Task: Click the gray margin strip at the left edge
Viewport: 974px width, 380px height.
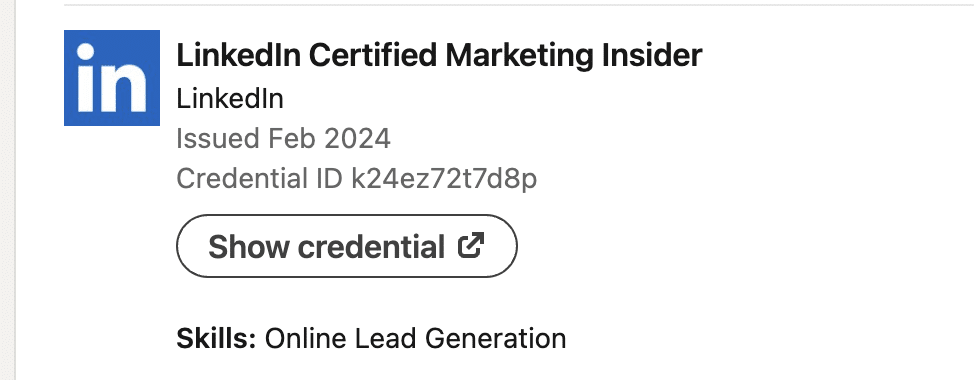Action: click(x=7, y=190)
